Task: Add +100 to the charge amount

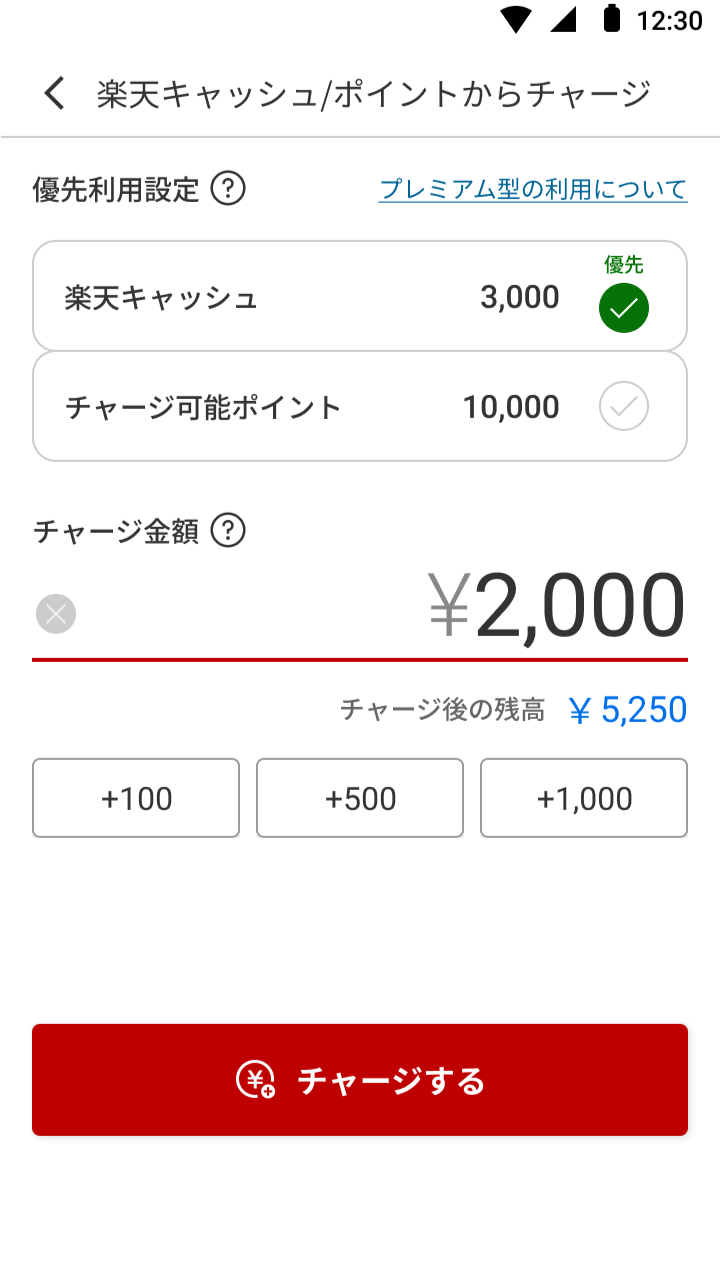Action: [136, 798]
